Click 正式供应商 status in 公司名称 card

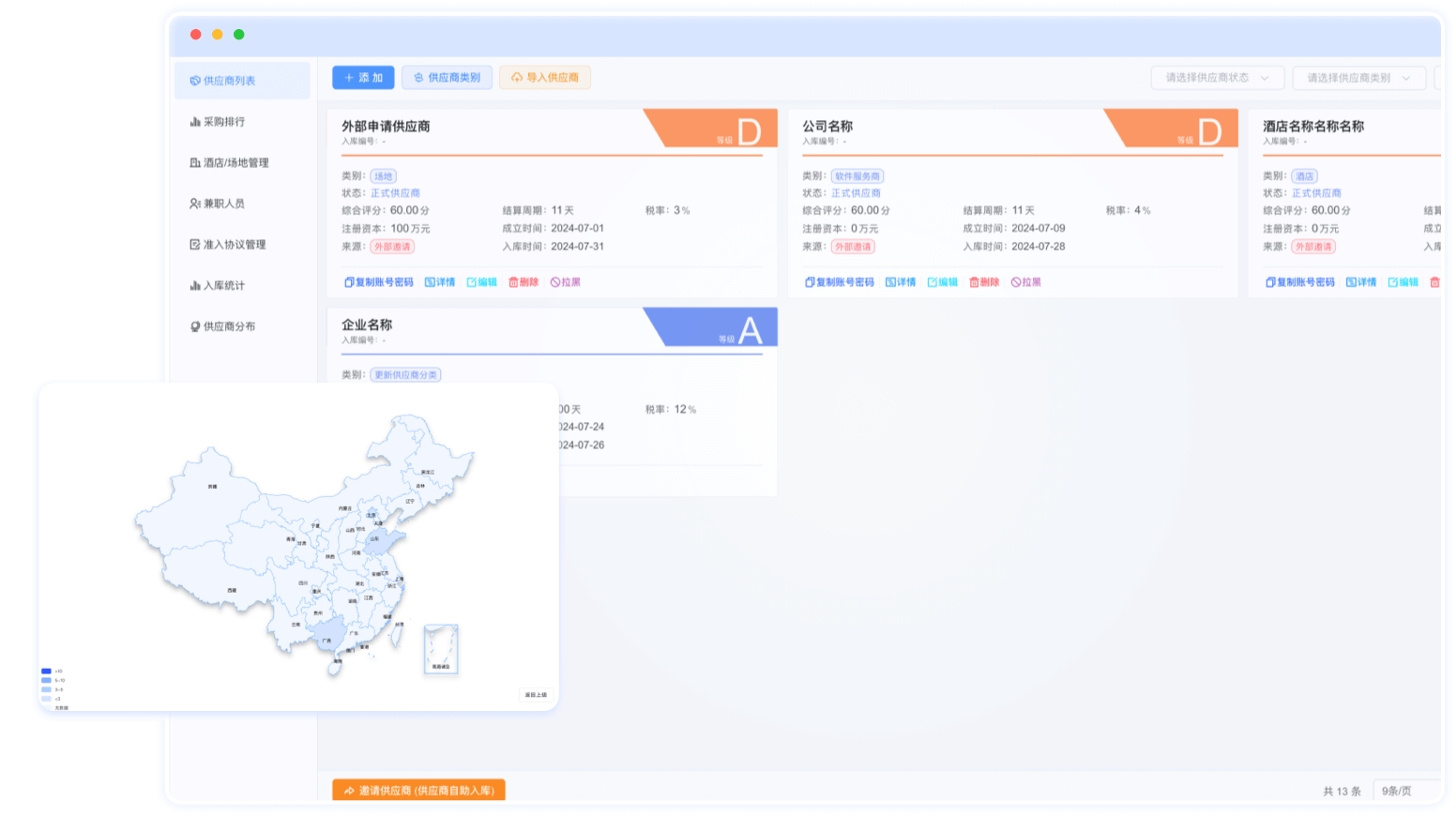(856, 193)
